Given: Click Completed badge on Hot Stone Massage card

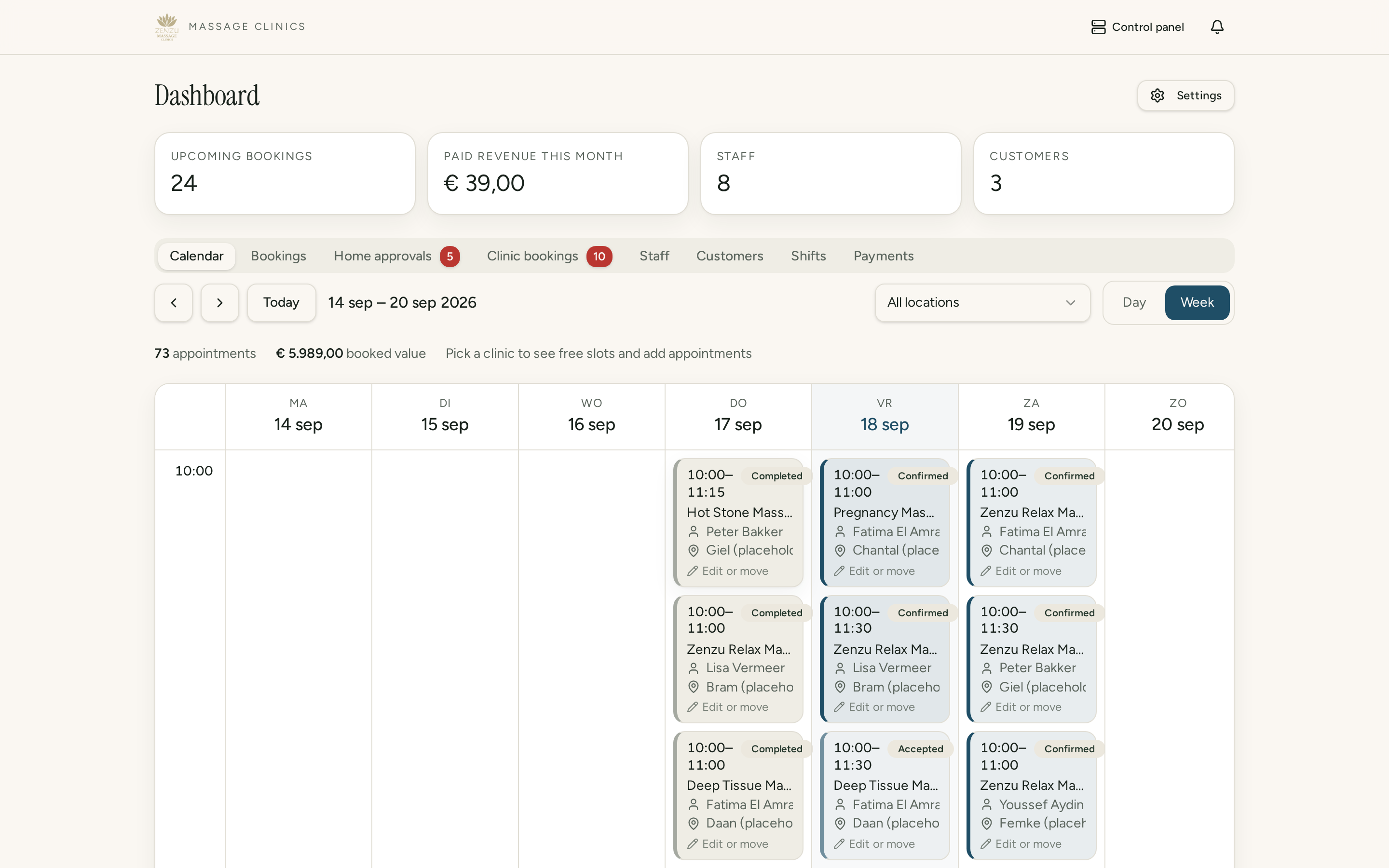Looking at the screenshot, I should [776, 476].
